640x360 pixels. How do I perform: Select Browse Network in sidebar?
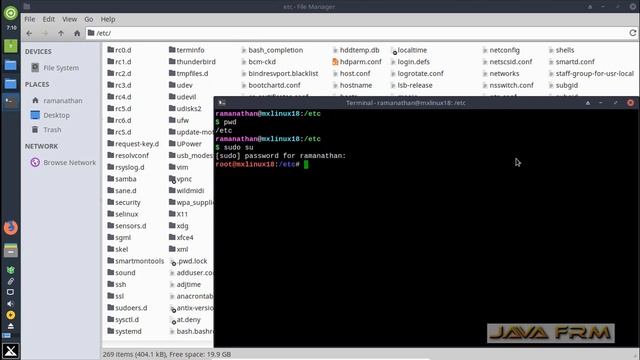click(63, 162)
